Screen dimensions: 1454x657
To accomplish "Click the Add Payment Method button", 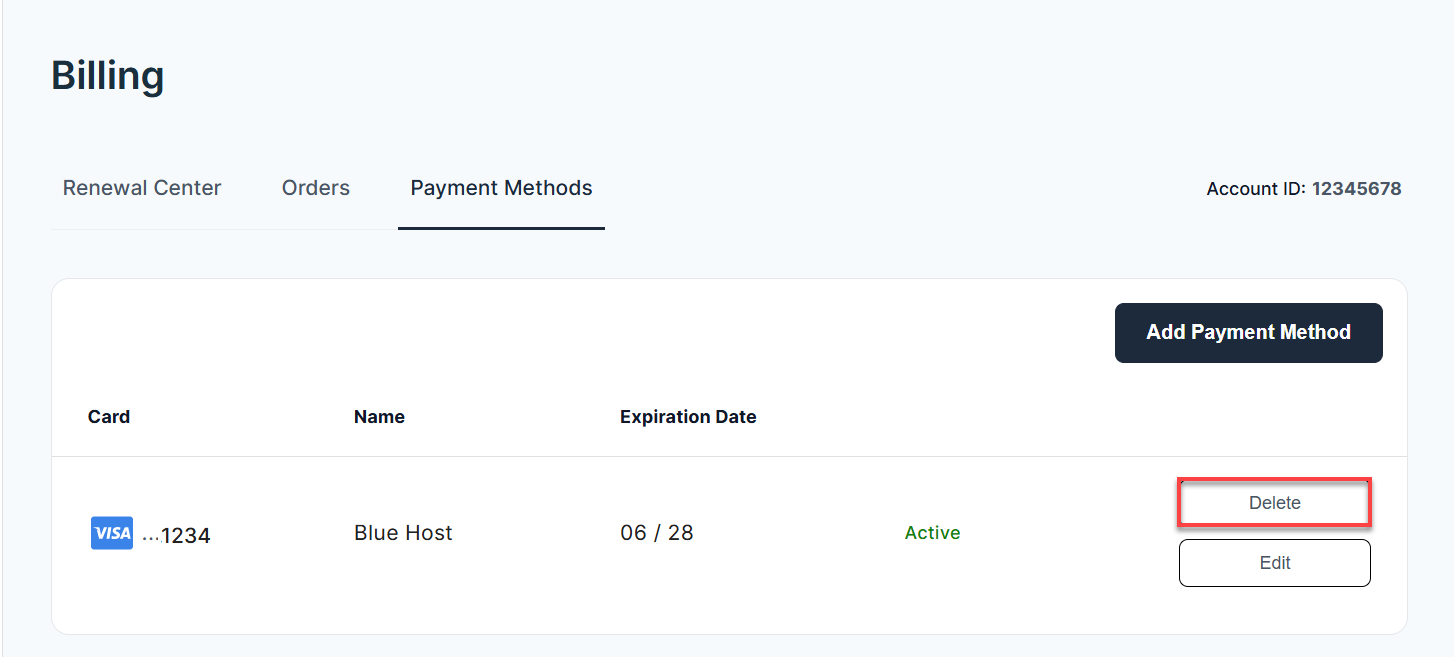I will point(1248,332).
